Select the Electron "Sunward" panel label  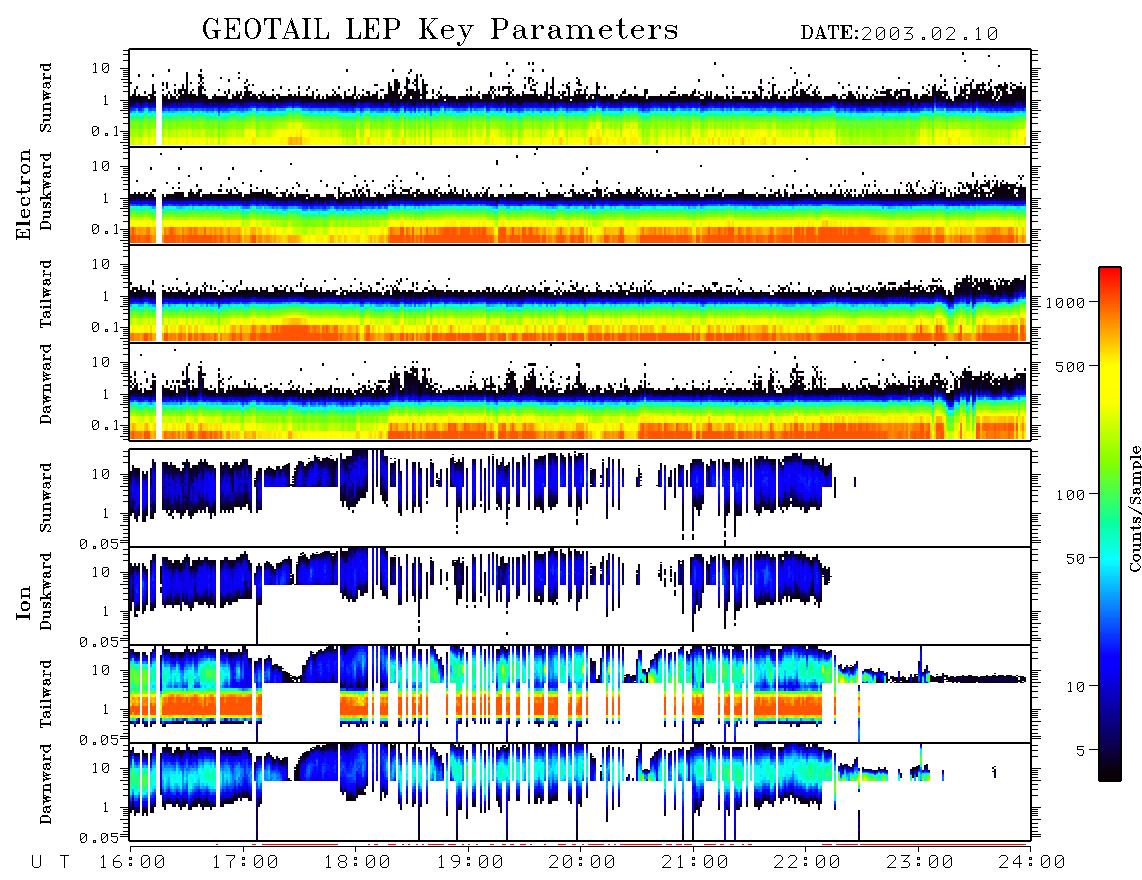point(46,98)
